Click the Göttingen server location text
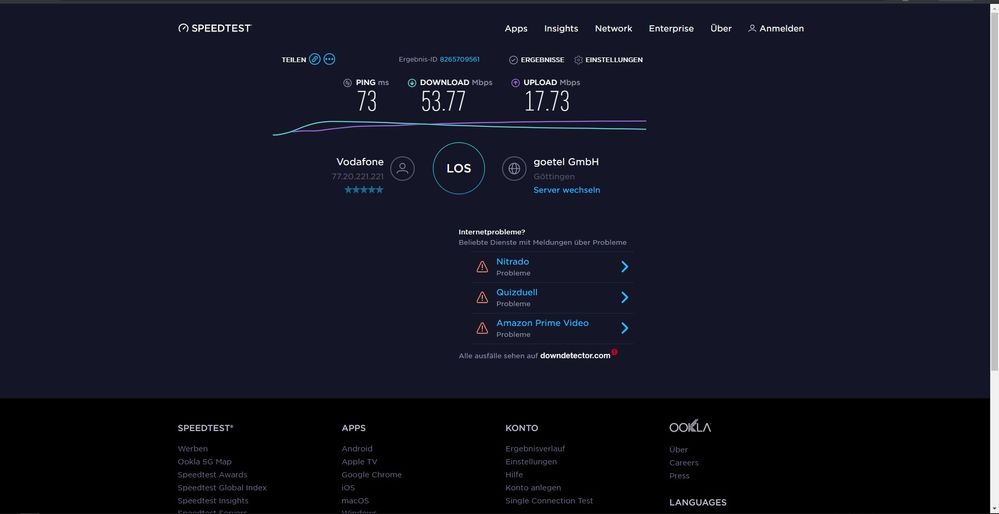999x514 pixels. (x=554, y=176)
